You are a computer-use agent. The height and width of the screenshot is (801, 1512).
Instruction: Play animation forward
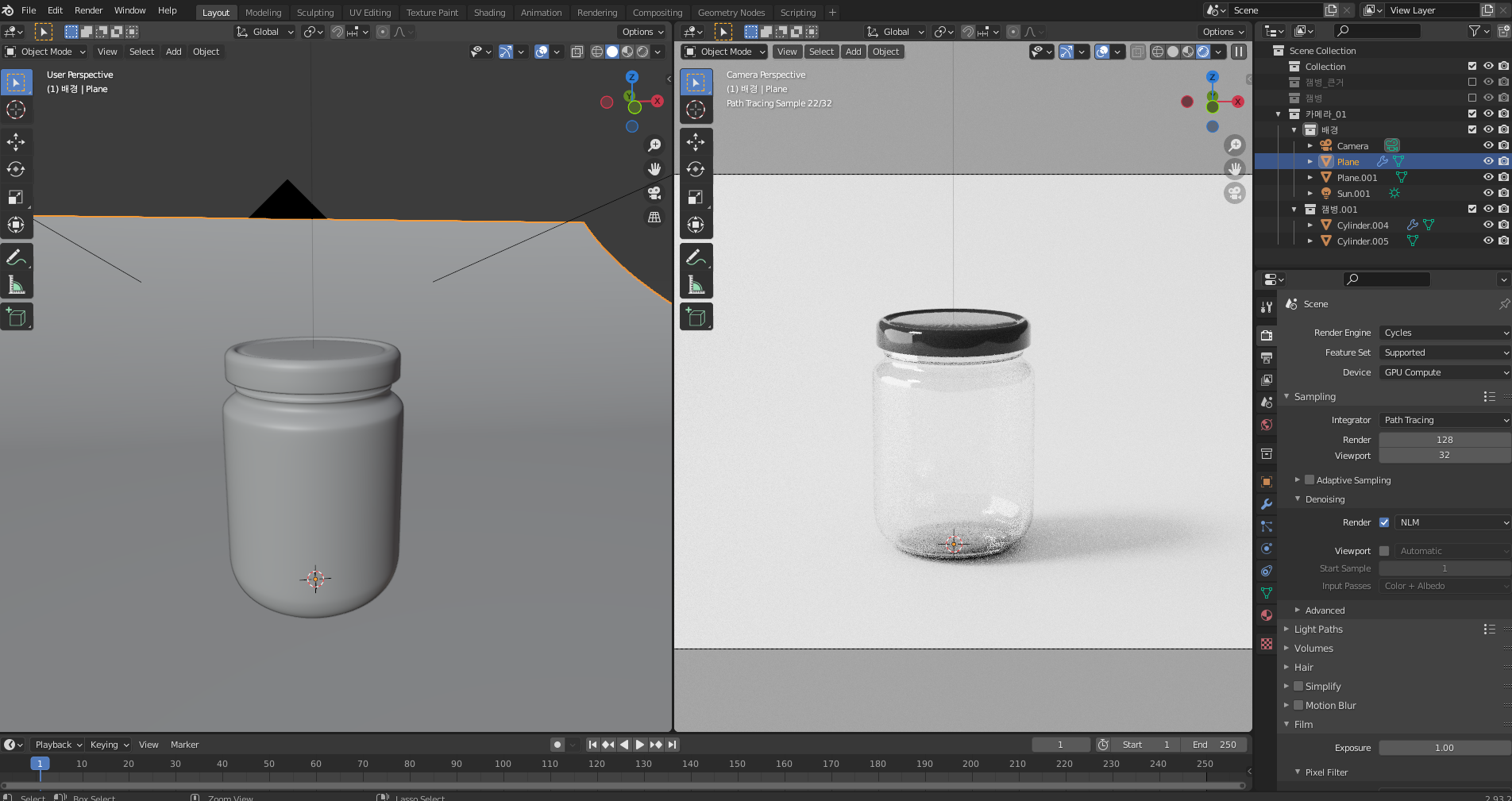640,745
